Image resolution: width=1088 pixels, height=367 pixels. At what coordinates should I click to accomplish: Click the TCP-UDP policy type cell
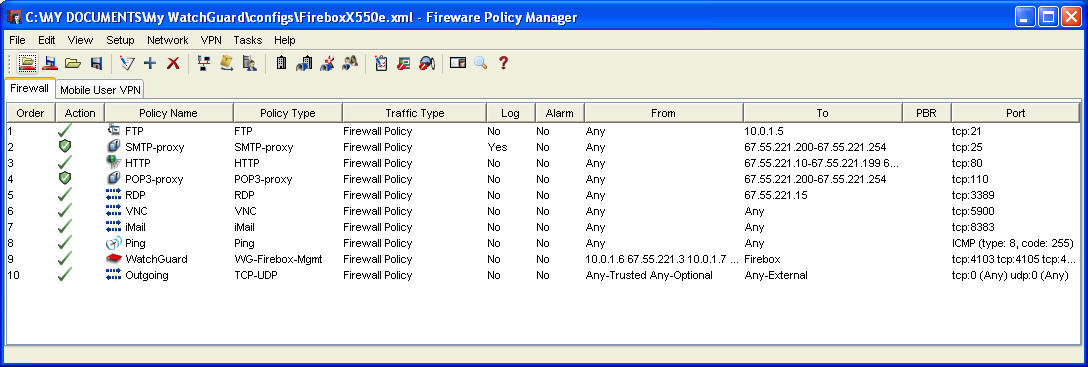pyautogui.click(x=256, y=275)
